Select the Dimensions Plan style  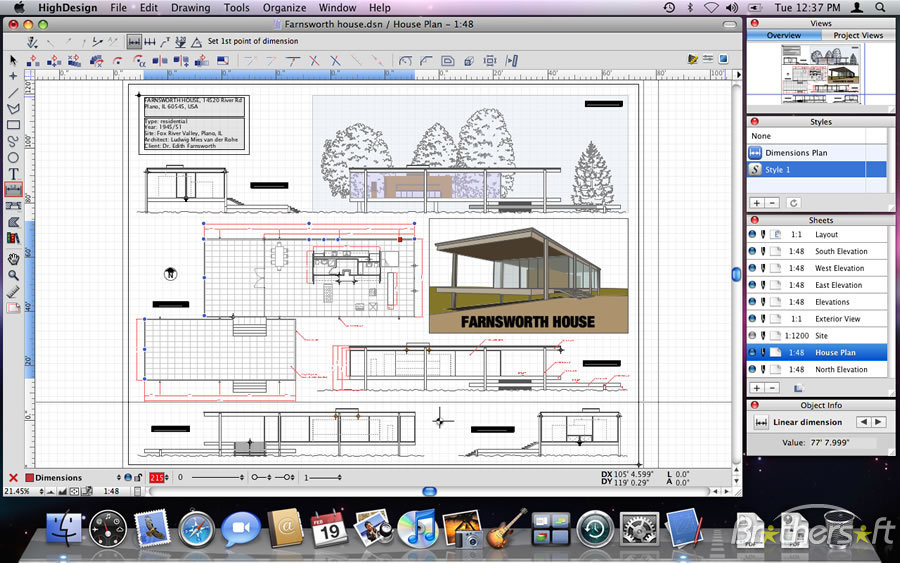817,153
